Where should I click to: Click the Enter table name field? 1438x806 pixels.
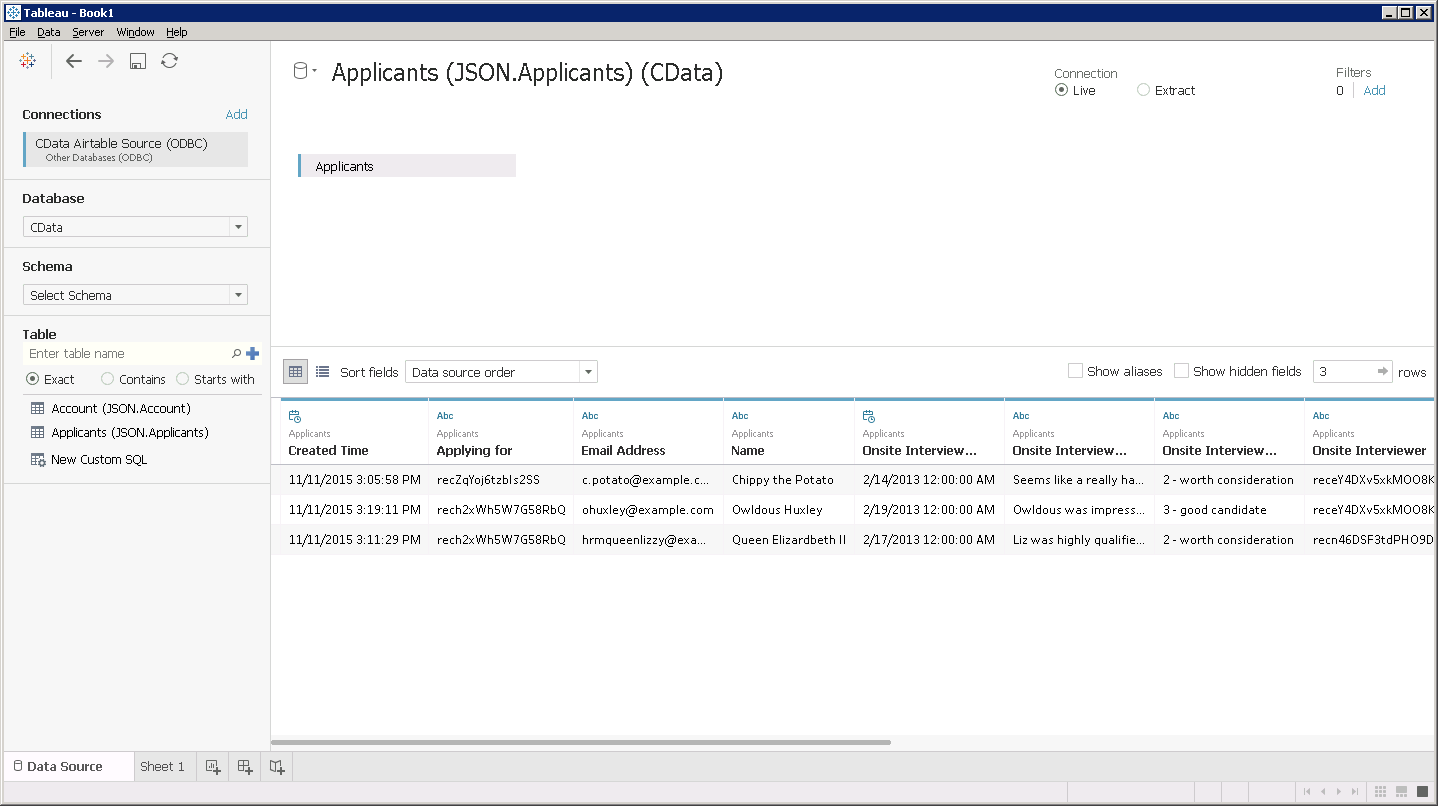click(x=125, y=353)
